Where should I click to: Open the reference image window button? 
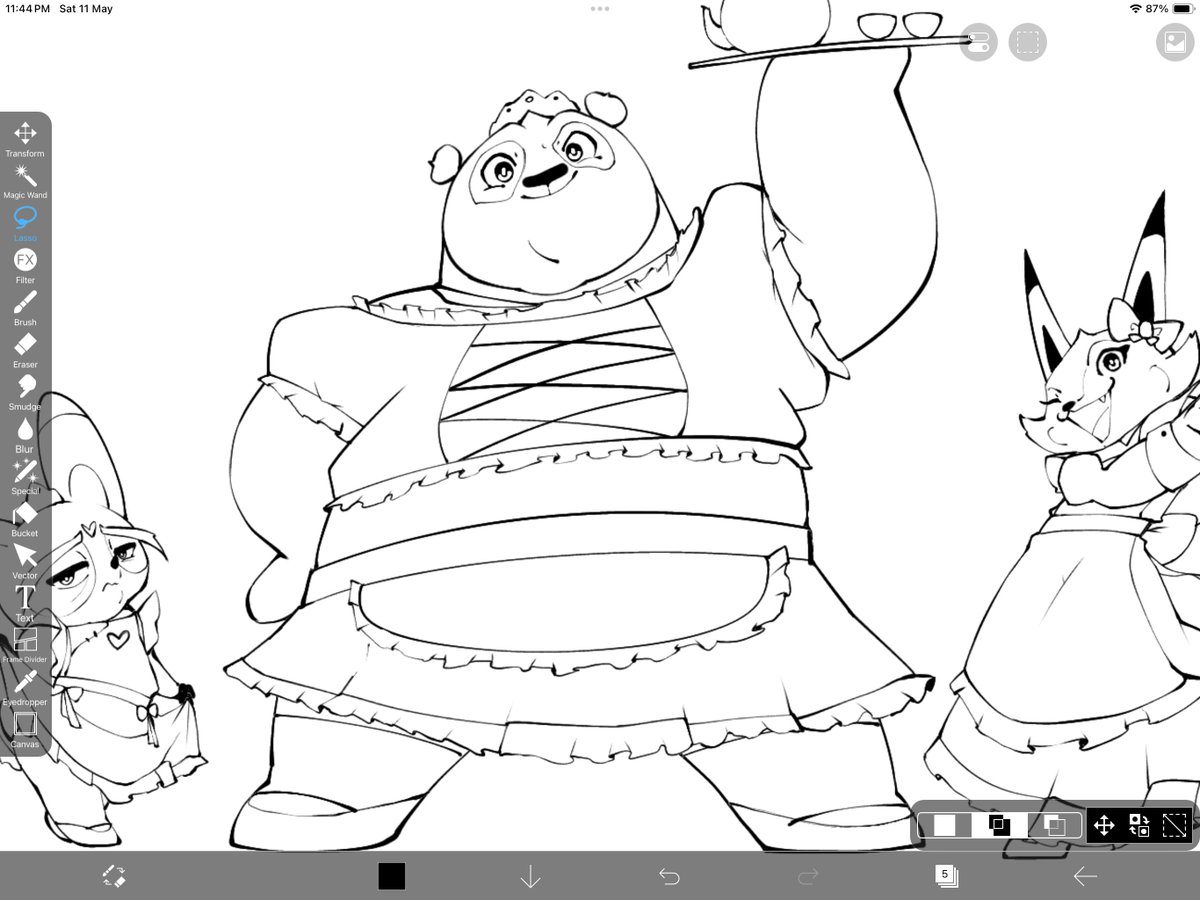coord(1174,42)
